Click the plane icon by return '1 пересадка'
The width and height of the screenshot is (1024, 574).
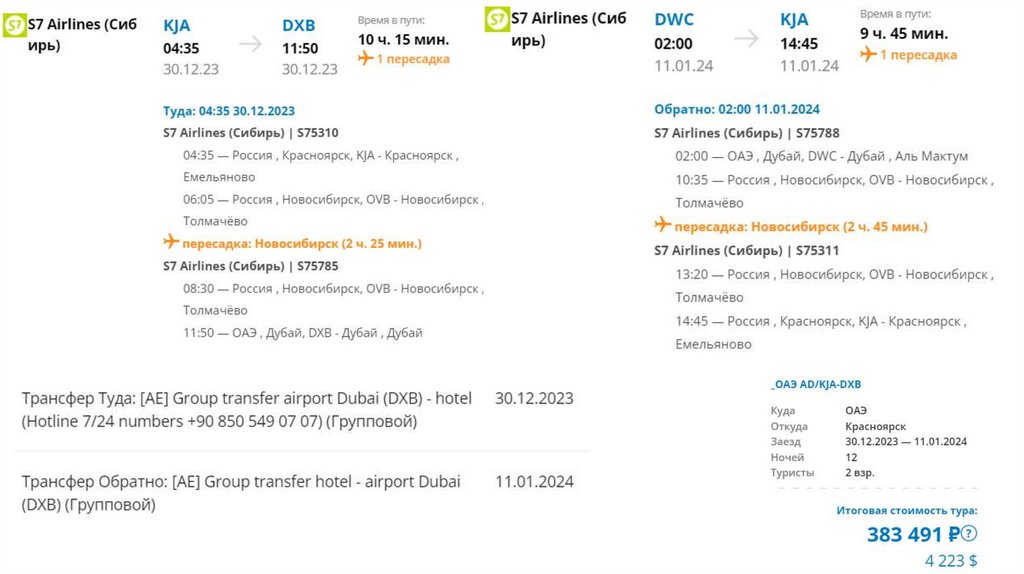pos(868,54)
